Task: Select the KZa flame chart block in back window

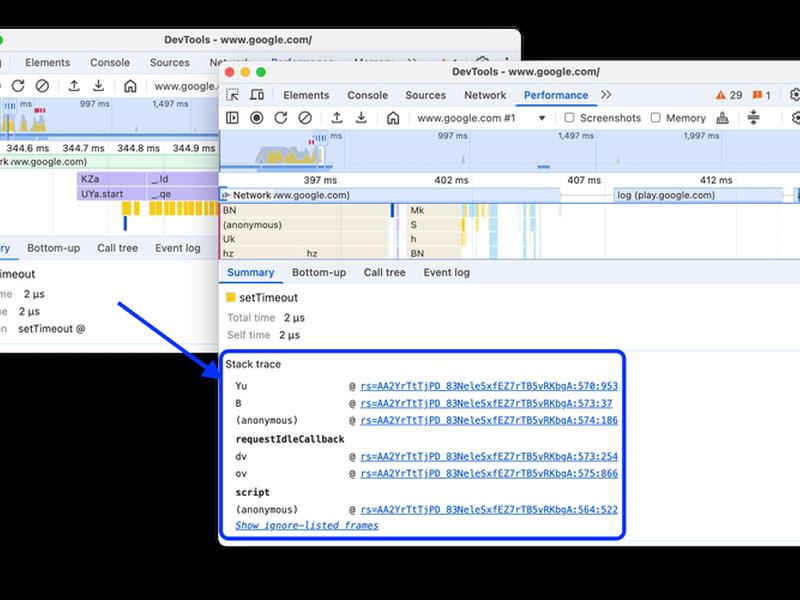Action: pos(111,179)
